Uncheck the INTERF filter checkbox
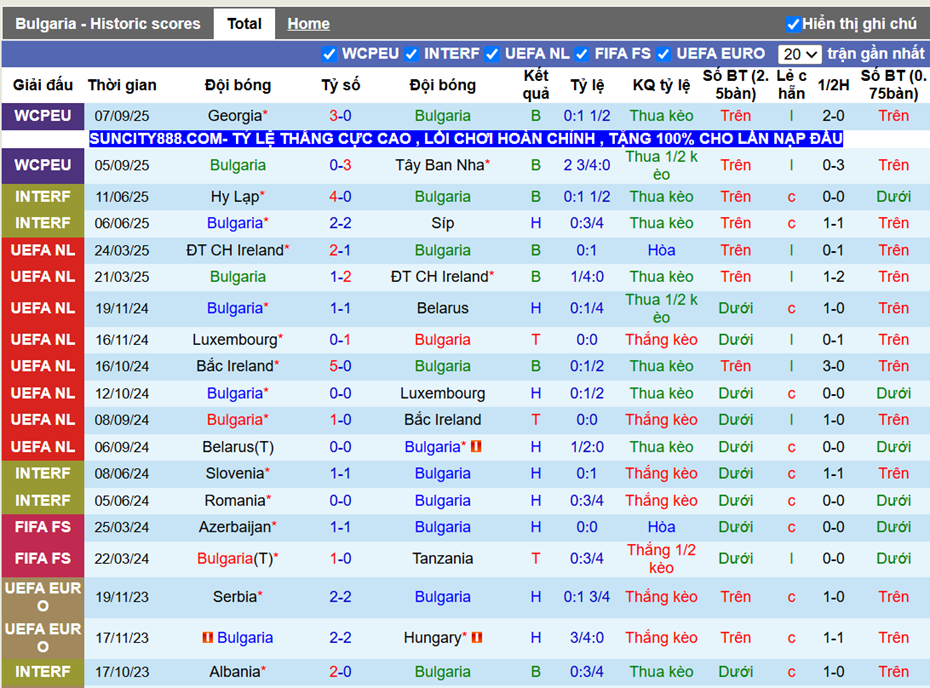The height and width of the screenshot is (688, 930). [x=411, y=54]
